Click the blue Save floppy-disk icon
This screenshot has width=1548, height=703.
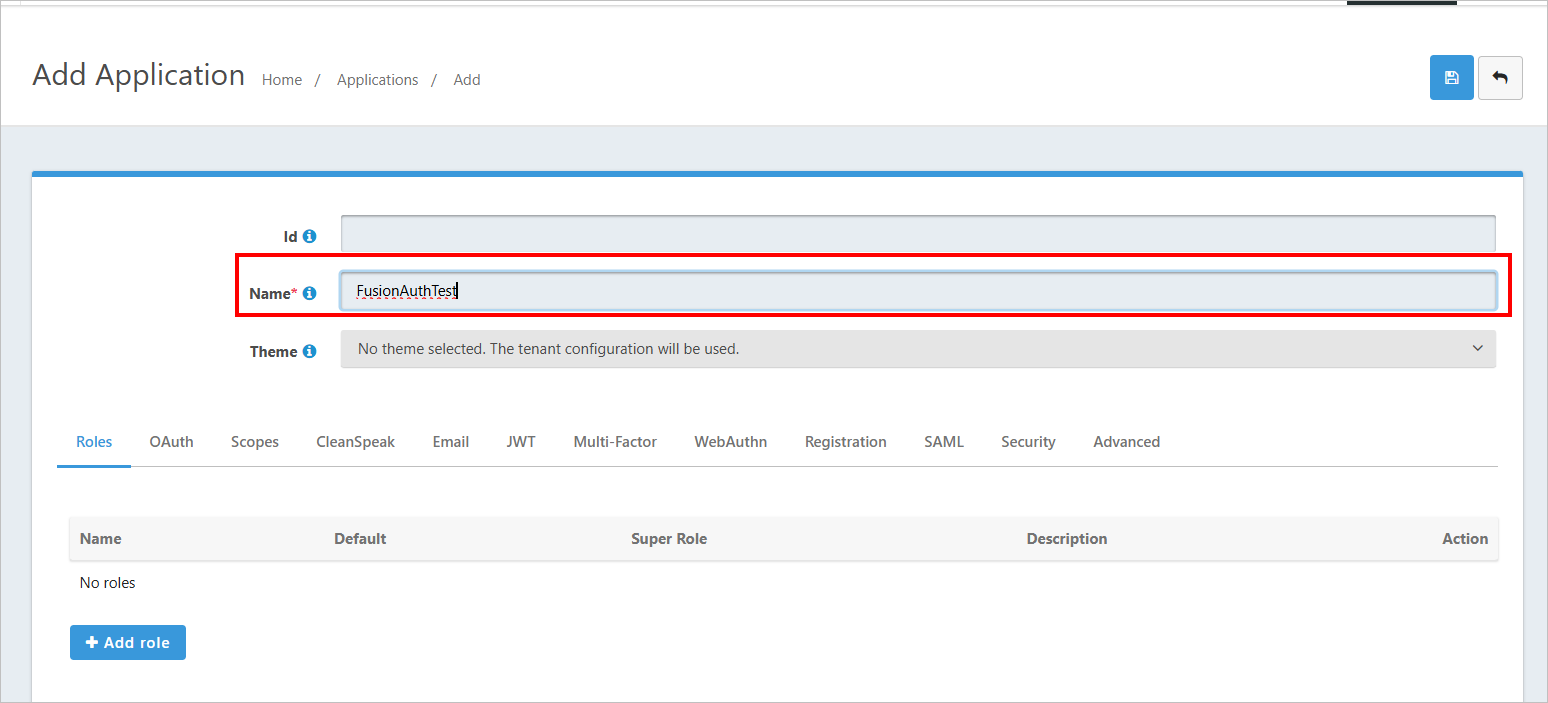pyautogui.click(x=1451, y=78)
